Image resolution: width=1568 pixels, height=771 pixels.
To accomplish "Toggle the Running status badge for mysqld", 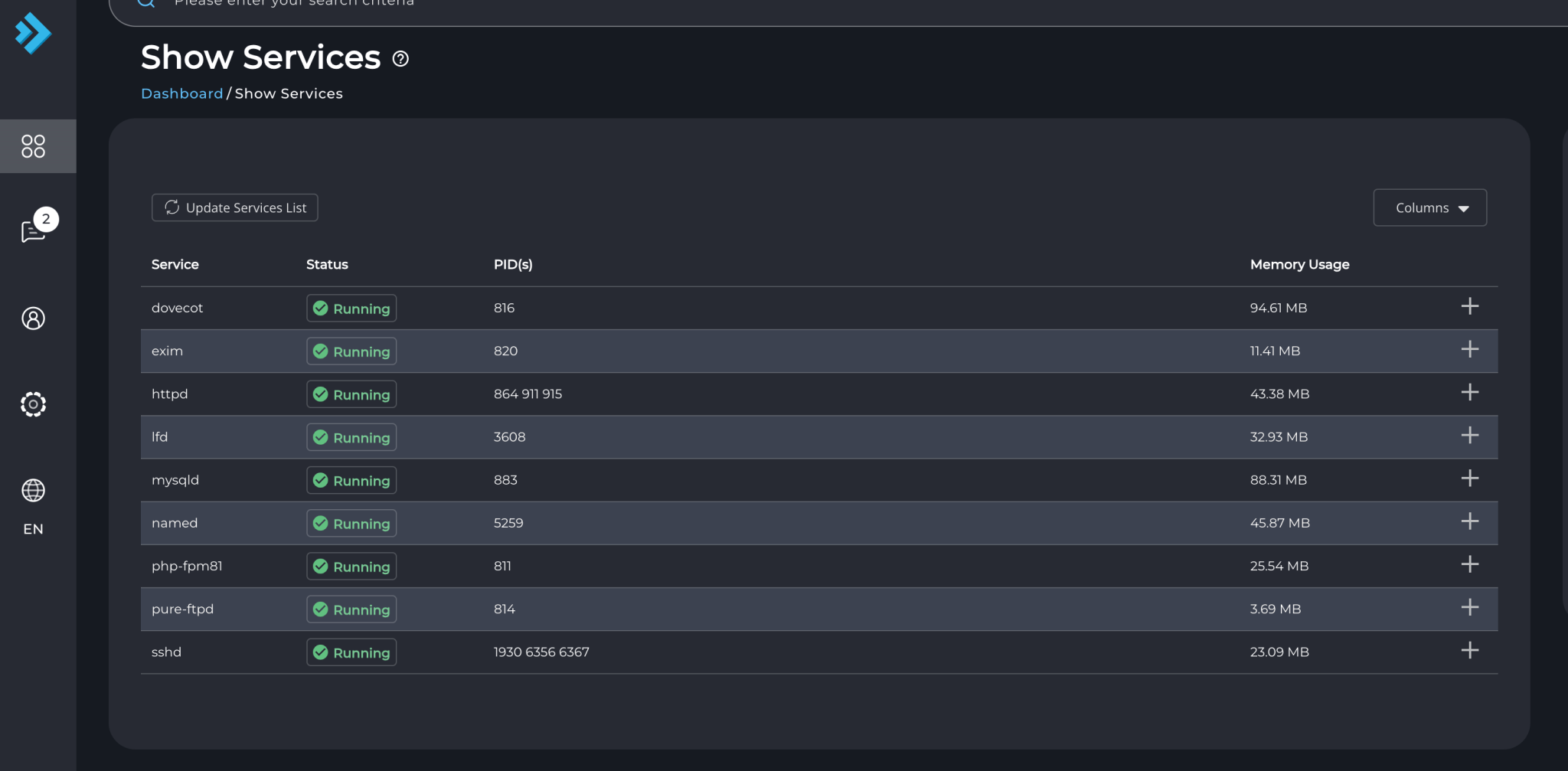I will pos(351,480).
